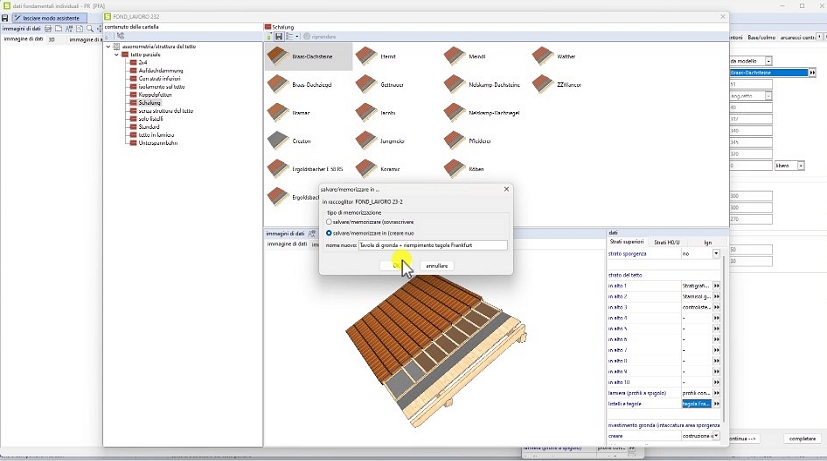Switch to the 'Strati H0/U' tab
The image size is (827, 461).
click(x=667, y=242)
